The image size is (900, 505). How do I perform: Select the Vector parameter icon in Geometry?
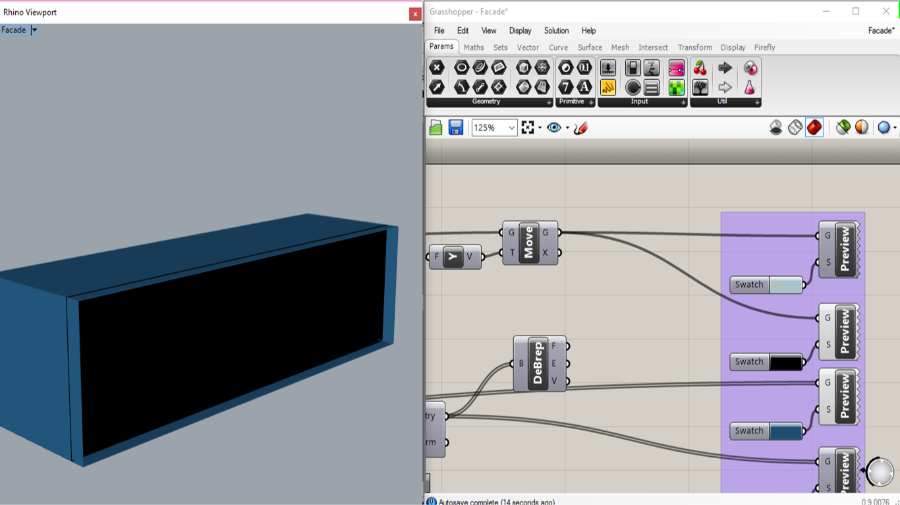click(437, 87)
